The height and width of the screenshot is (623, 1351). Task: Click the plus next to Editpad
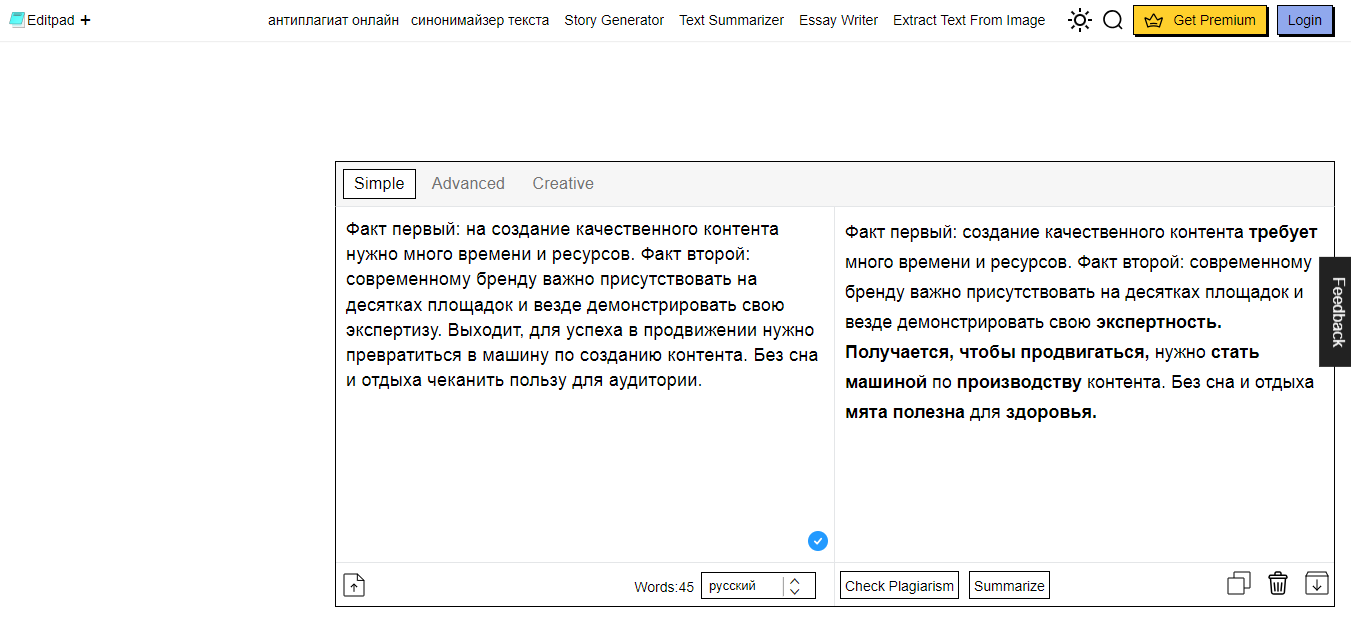[84, 18]
